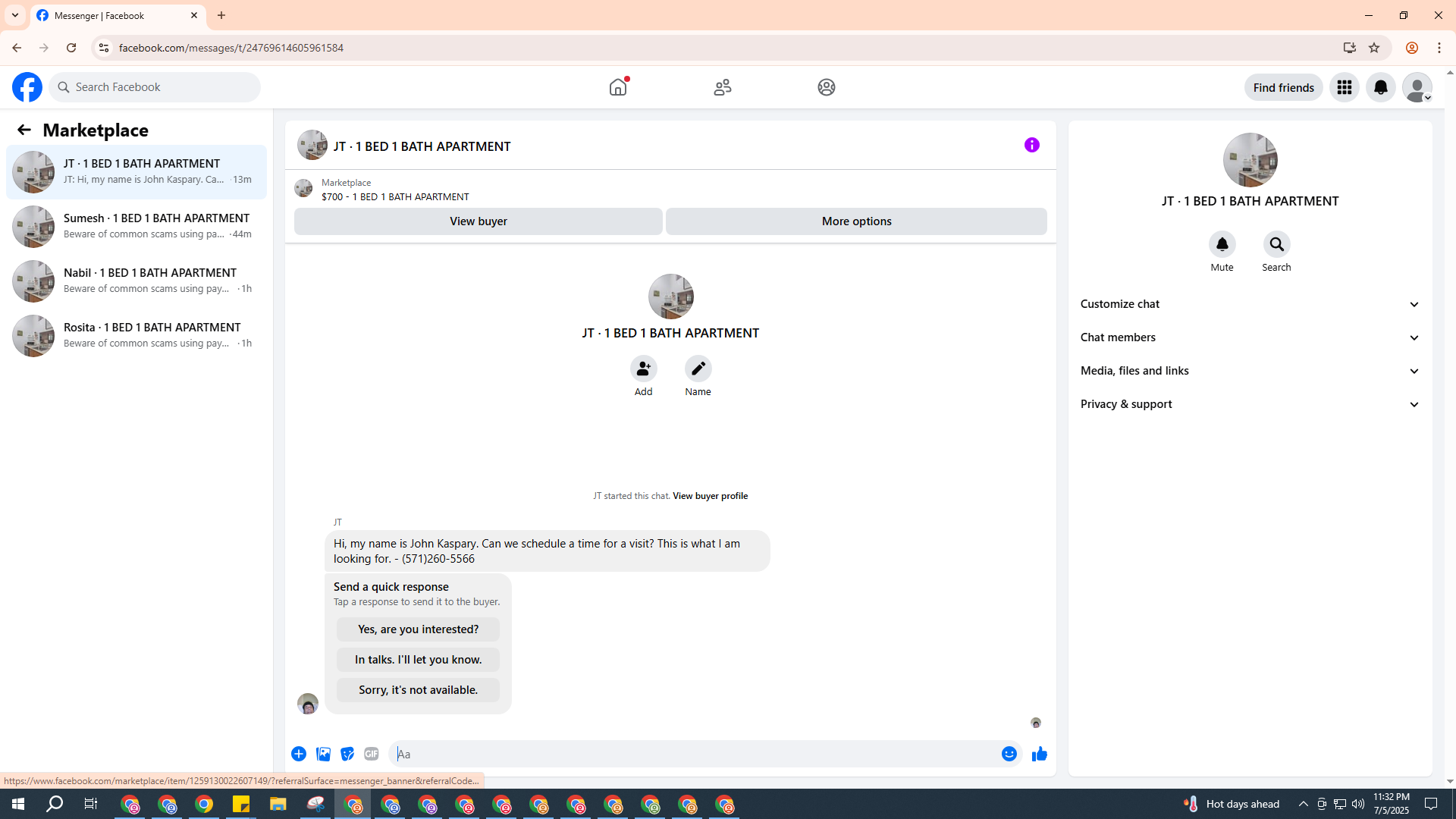Click the View buyer button
1456x819 pixels.
click(x=478, y=221)
